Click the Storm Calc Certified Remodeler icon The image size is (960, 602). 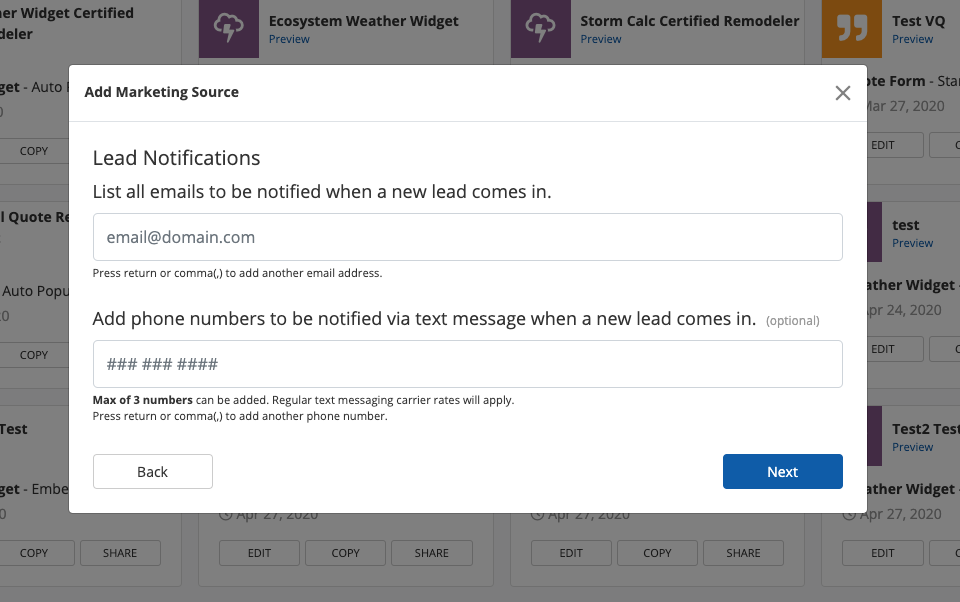[x=541, y=28]
